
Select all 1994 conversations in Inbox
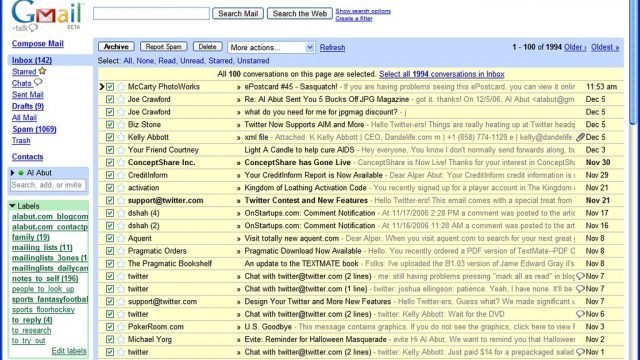click(x=442, y=74)
